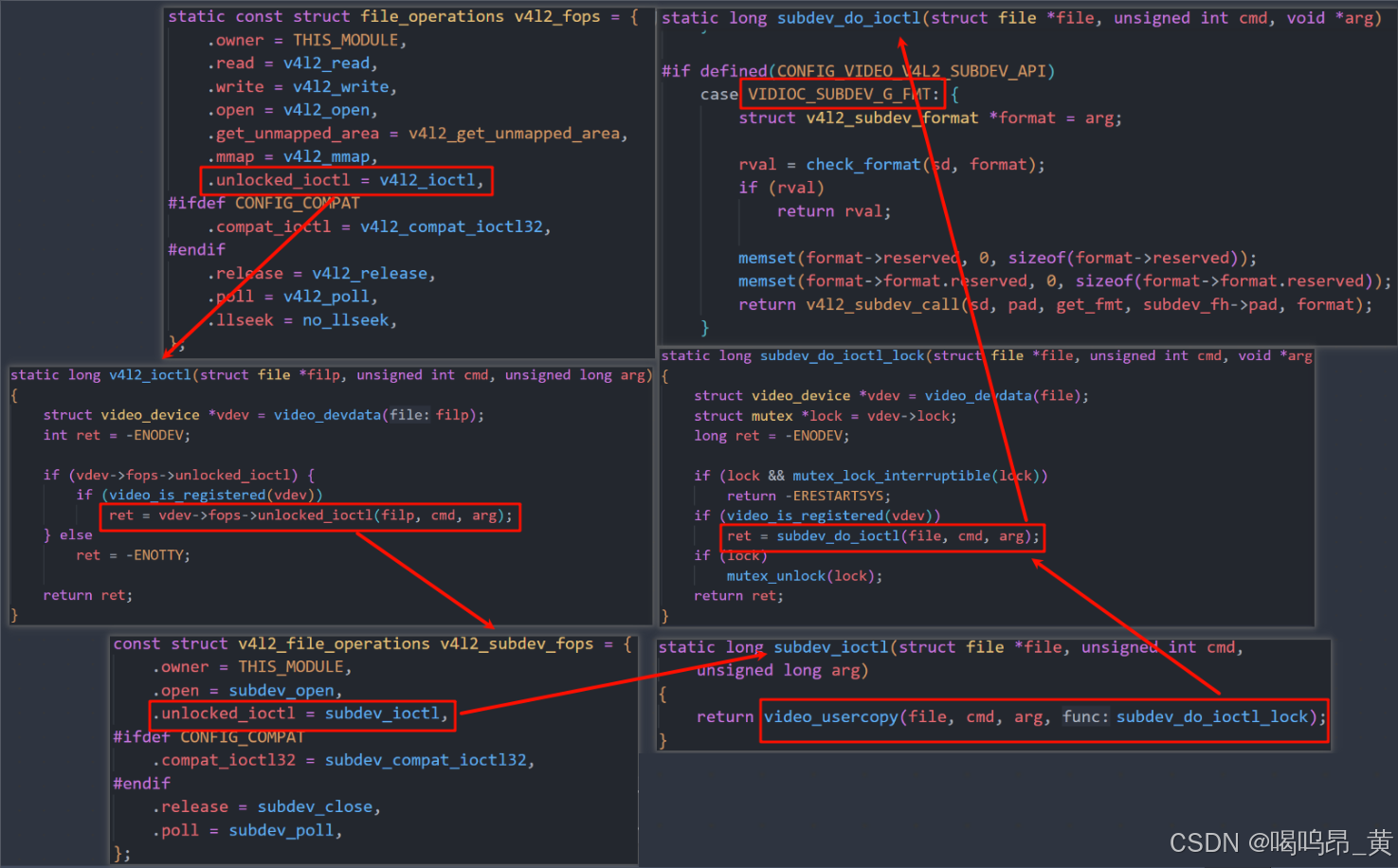Viewport: 1398px width, 868px height.
Task: Click the 'ret = -ENOTTY;' line
Action: [x=133, y=555]
